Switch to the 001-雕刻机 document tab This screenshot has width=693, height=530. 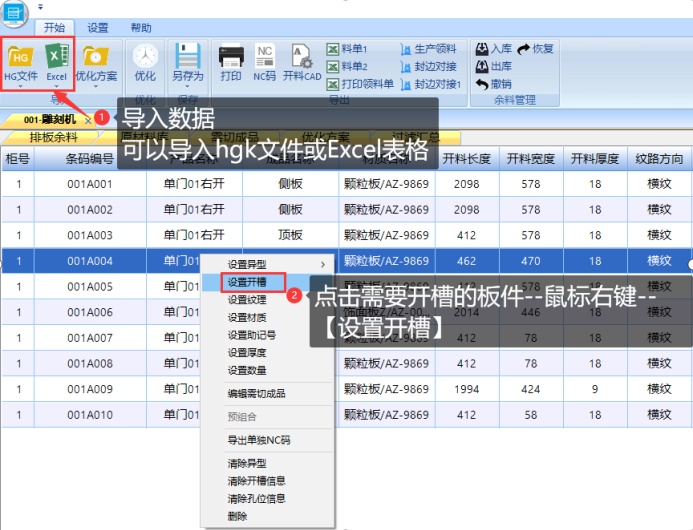click(x=50, y=120)
